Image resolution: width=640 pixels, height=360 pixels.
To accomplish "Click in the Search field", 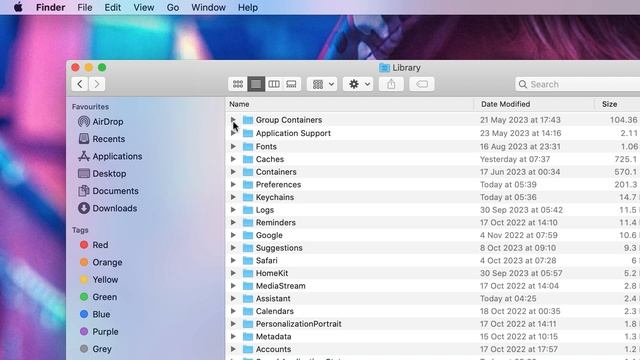I will point(578,84).
